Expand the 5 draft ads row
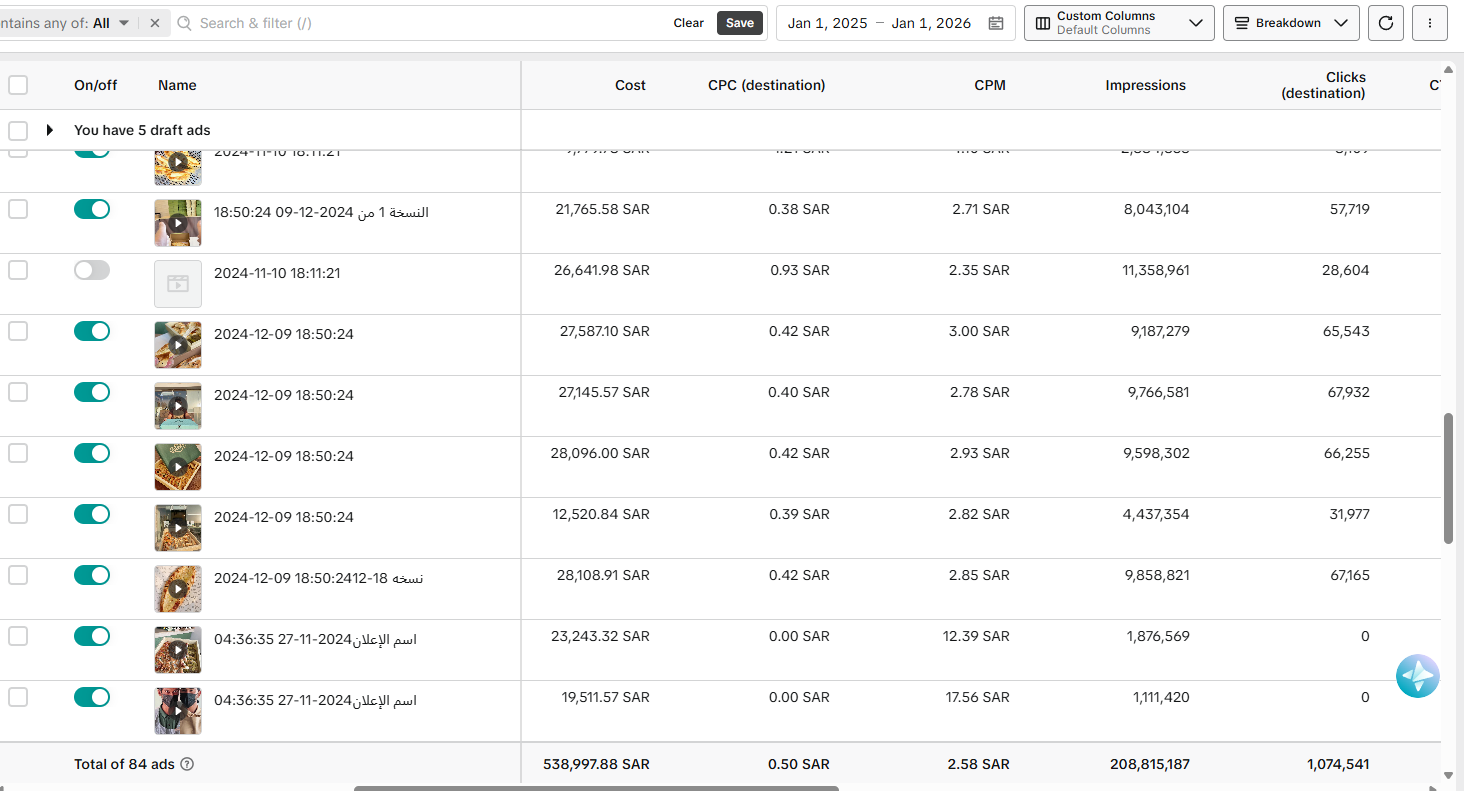 (x=49, y=130)
